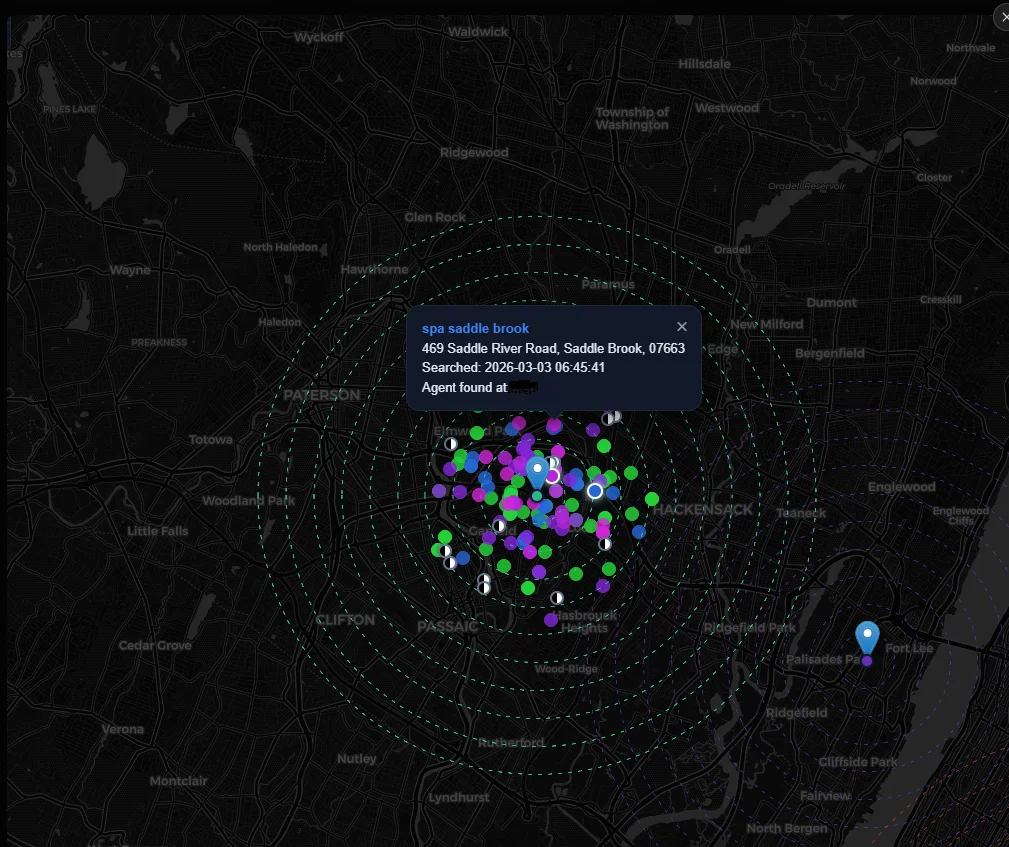Click the Englewood label on the map
Viewport: 1009px width, 847px height.
[x=901, y=487]
